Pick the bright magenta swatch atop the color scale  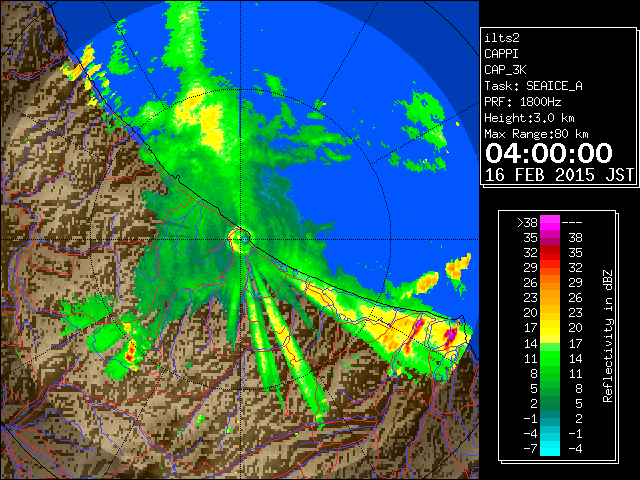[550, 222]
